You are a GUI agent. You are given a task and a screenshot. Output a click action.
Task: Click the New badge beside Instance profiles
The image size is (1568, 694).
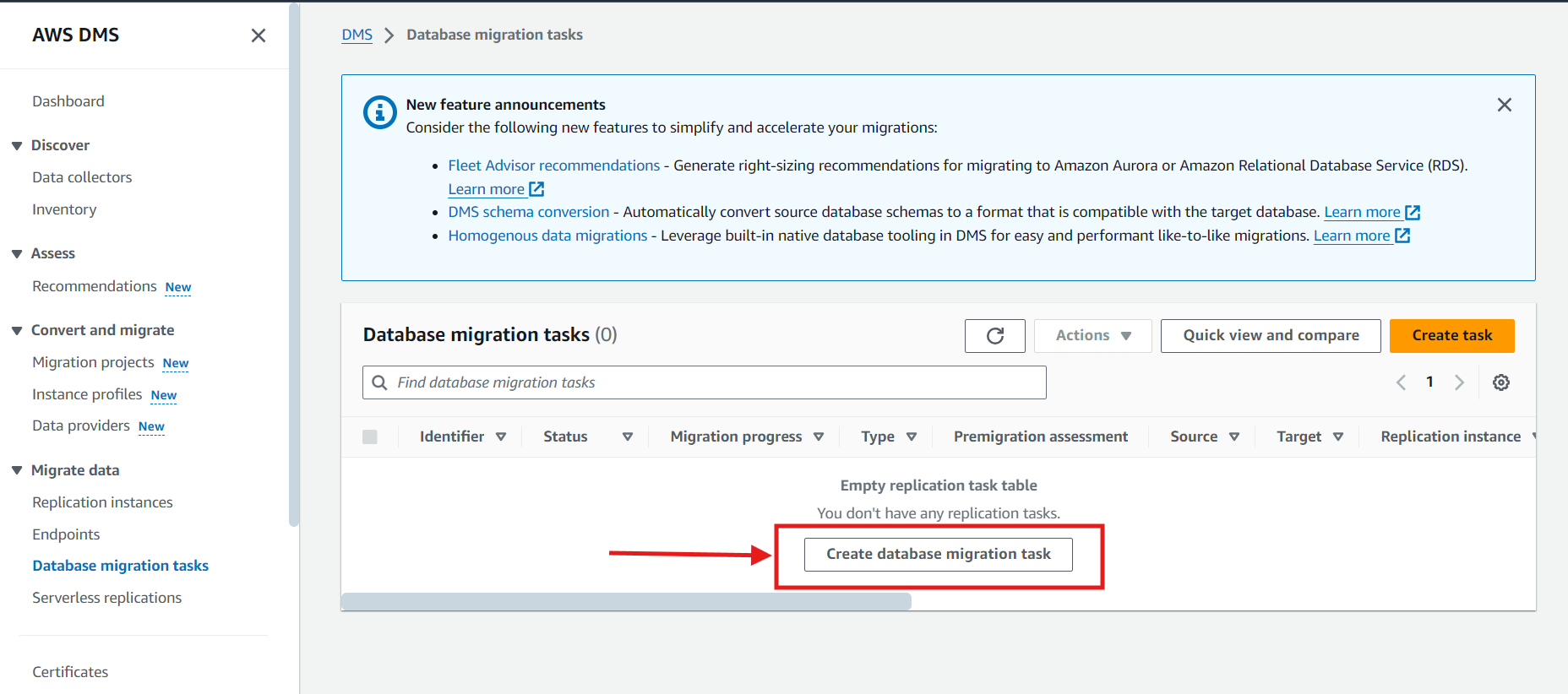164,395
